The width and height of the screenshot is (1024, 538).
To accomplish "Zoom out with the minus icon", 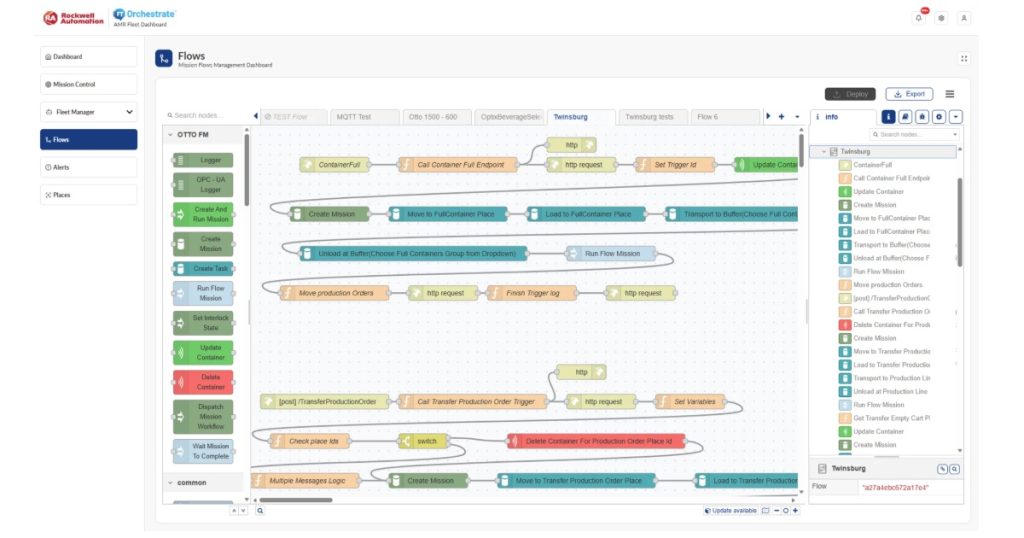I will 776,511.
